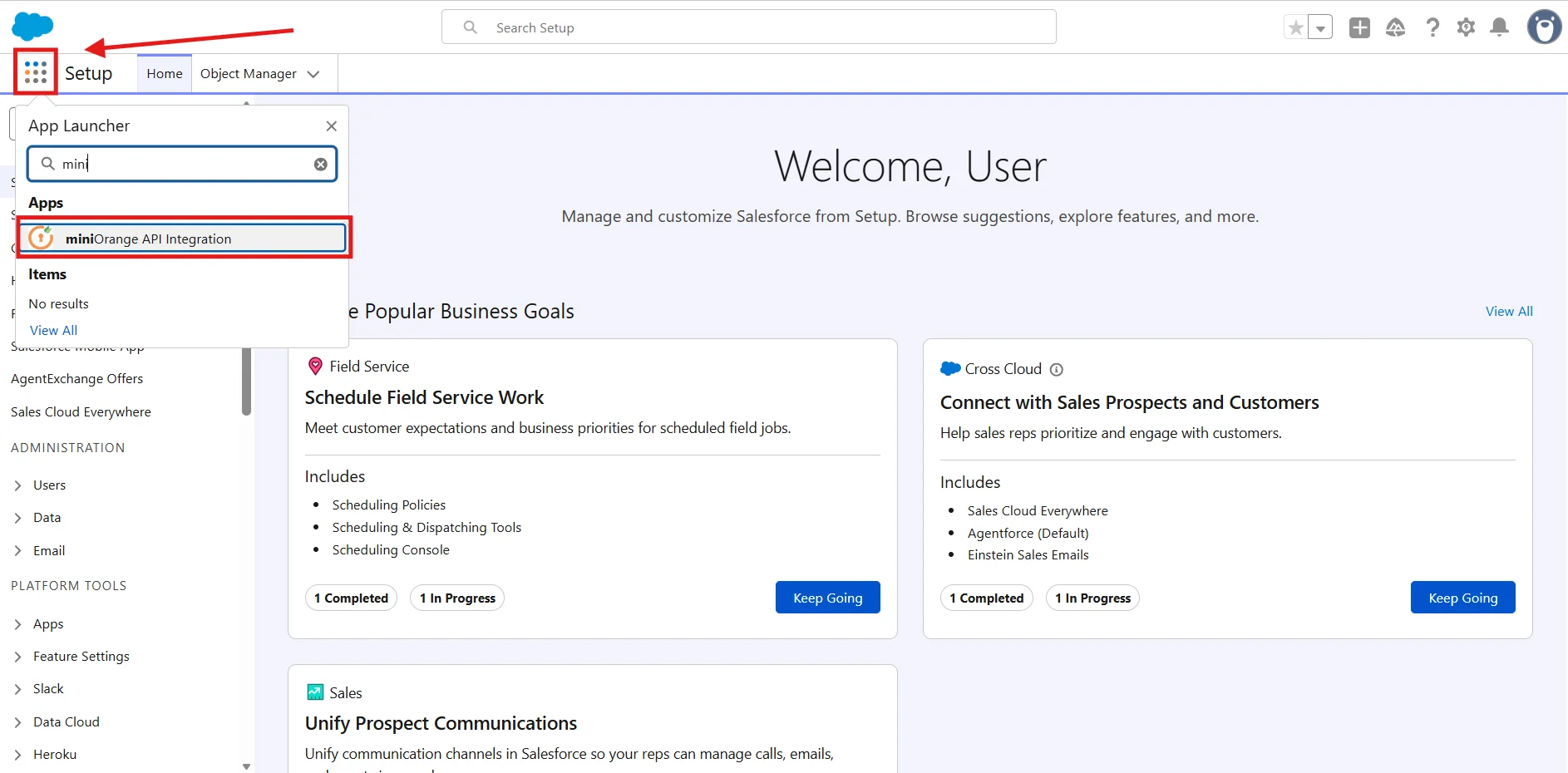Image resolution: width=1568 pixels, height=773 pixels.
Task: Click Scheduling Console list item
Action: (x=391, y=549)
